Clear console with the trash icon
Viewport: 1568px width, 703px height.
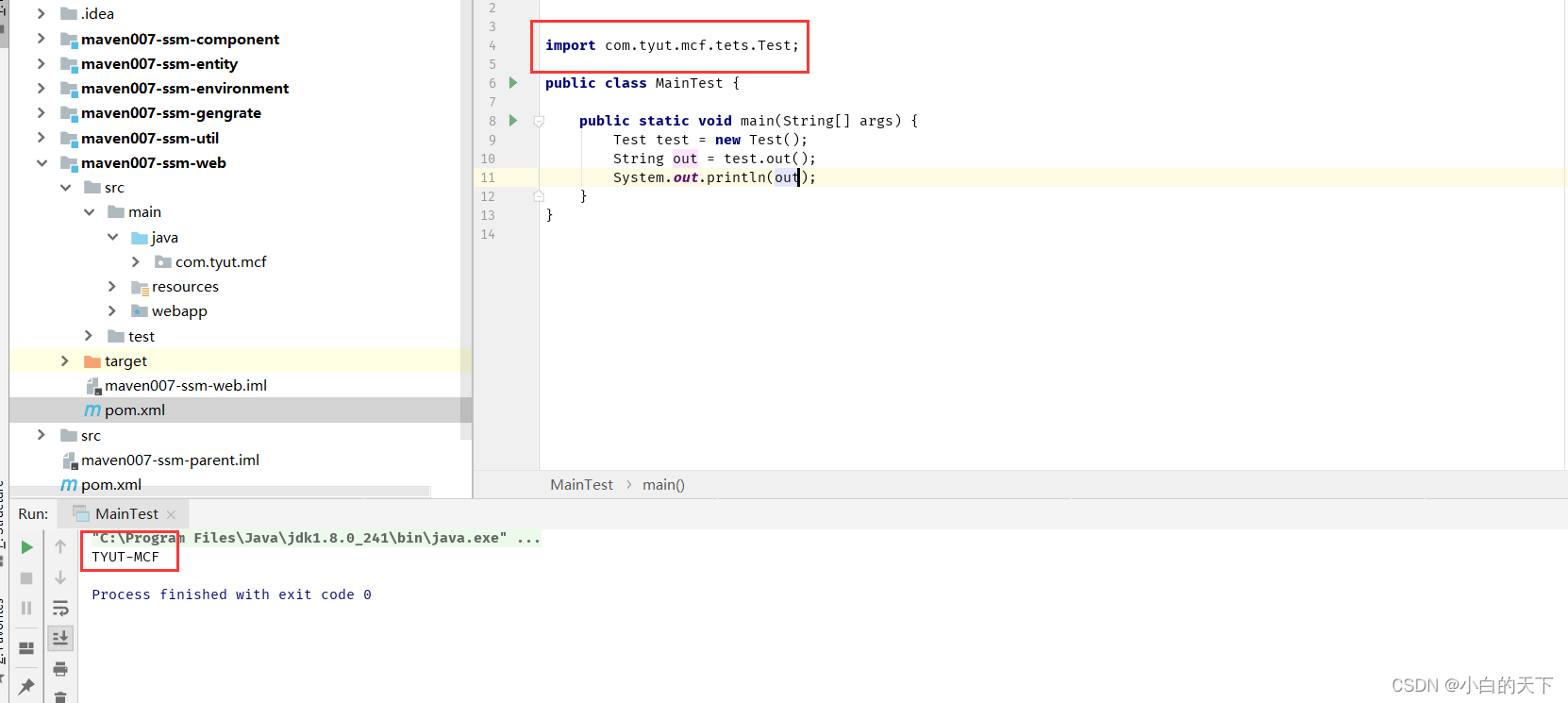pyautogui.click(x=60, y=697)
